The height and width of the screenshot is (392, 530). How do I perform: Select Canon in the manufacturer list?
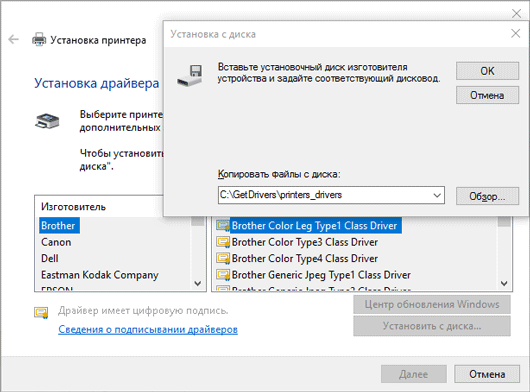[x=56, y=242]
